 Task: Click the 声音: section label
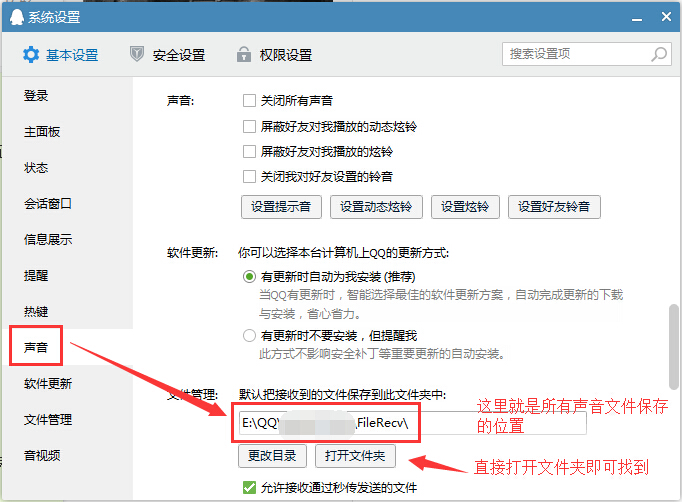coord(181,101)
